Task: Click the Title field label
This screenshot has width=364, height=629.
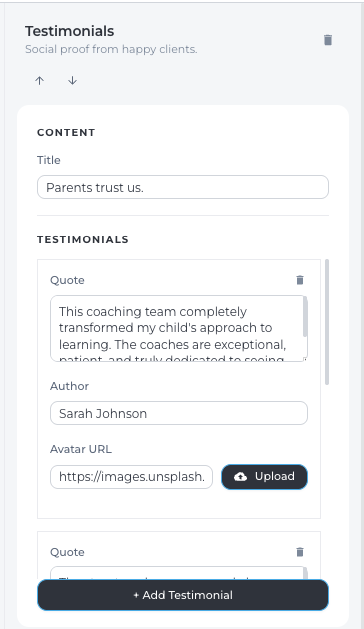Action: [x=49, y=160]
